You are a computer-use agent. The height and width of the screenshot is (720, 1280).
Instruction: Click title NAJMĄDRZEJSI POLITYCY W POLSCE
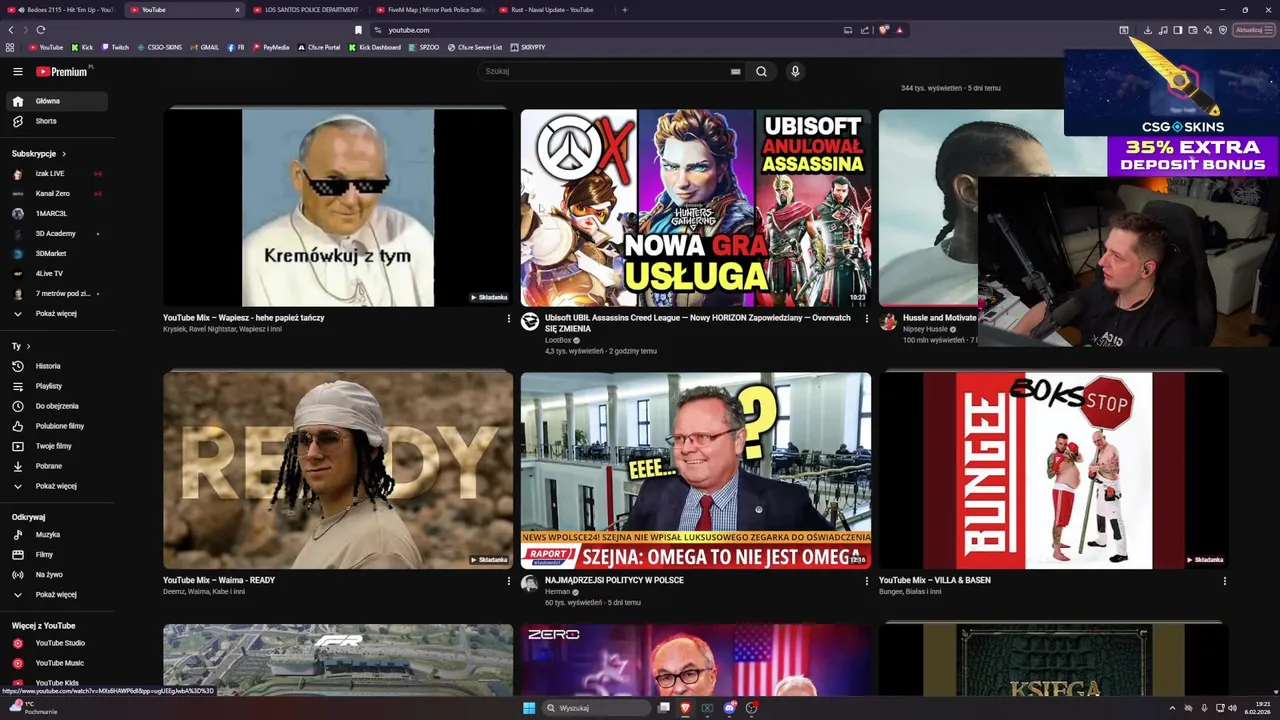[x=614, y=580]
